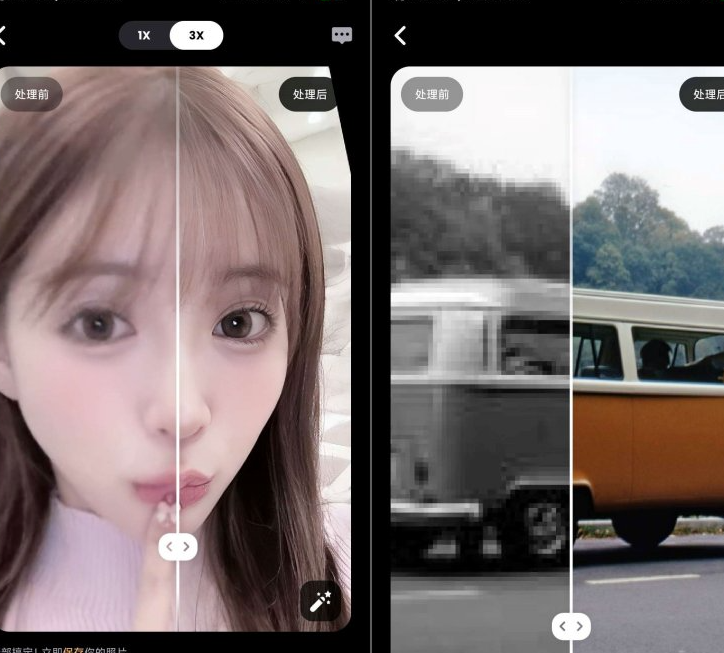This screenshot has height=653, width=724.
Task: Tap the 处理前 label on van photo
Action: pos(432,94)
